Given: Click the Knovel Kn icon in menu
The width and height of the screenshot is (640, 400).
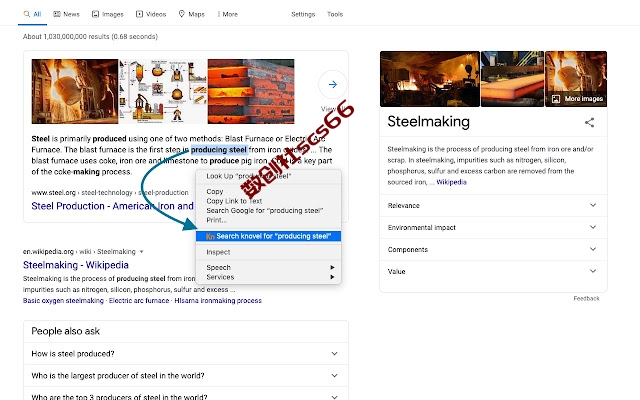Looking at the screenshot, I should click(210, 236).
